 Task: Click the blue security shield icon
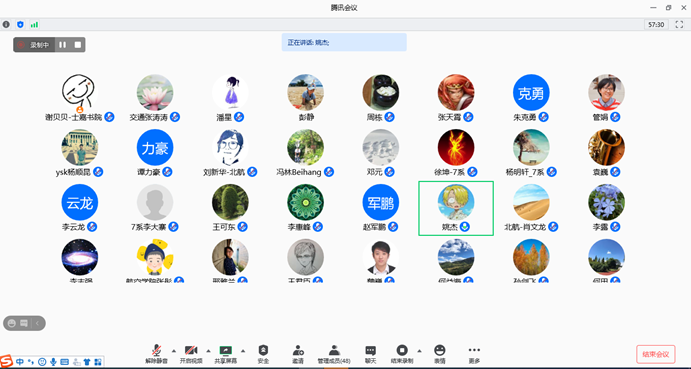(20, 25)
